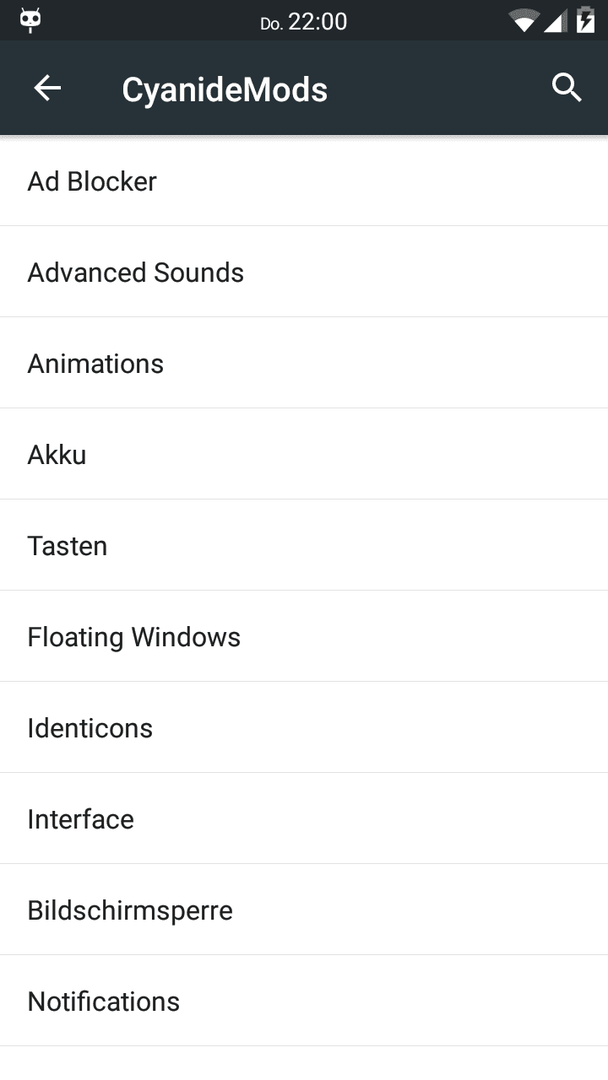Viewport: 608px width, 1080px height.
Task: Select the Animations entry
Action: pyautogui.click(x=304, y=363)
